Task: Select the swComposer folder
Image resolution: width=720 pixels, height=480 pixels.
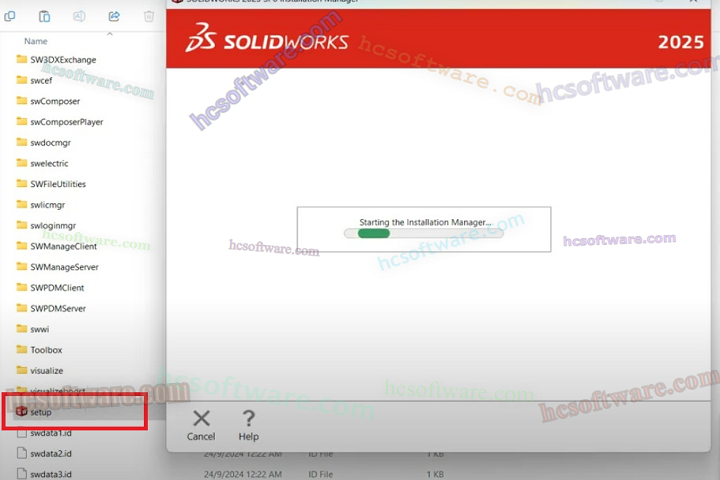Action: click(48, 101)
